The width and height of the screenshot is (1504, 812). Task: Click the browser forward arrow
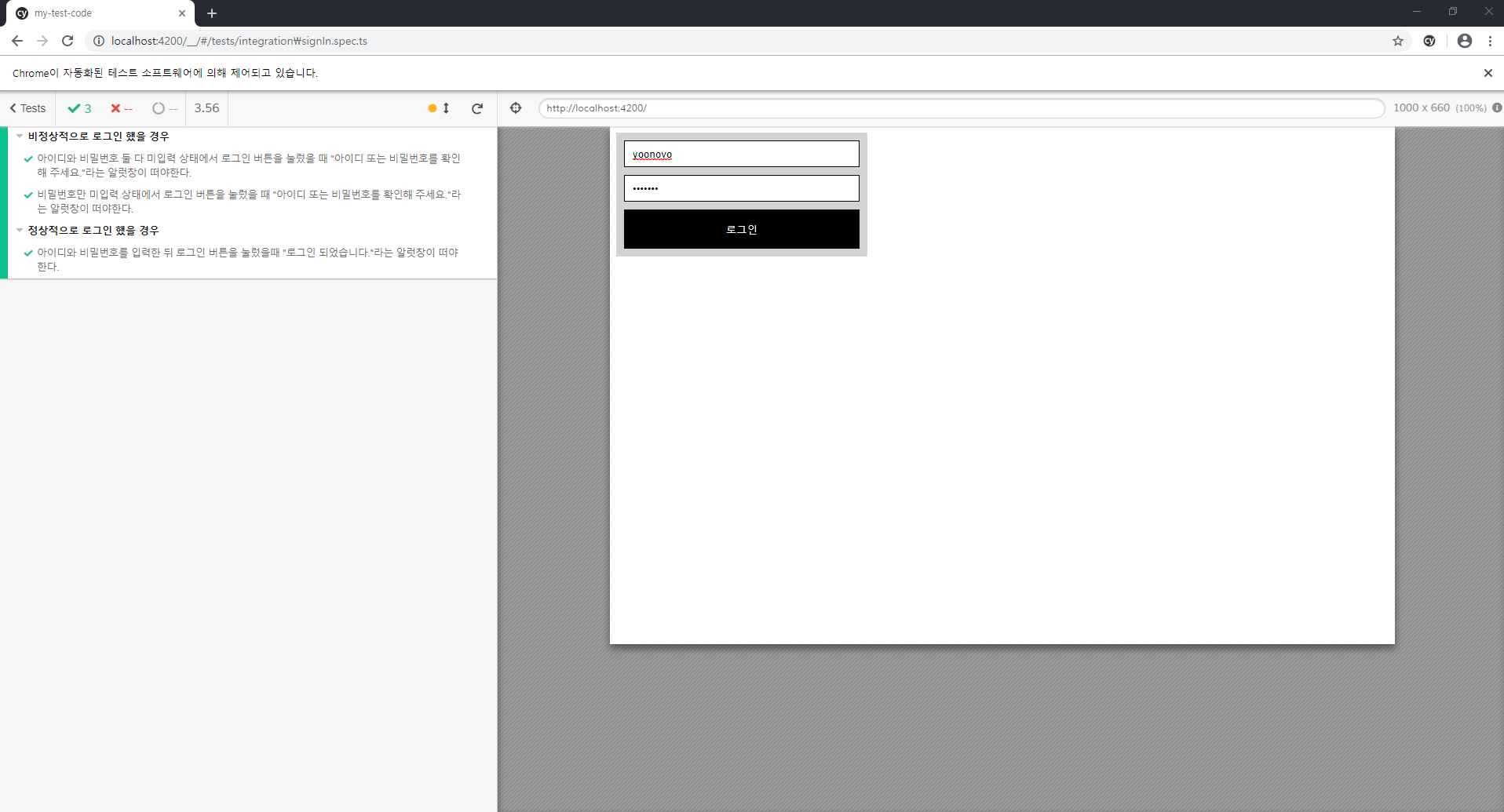coord(42,41)
